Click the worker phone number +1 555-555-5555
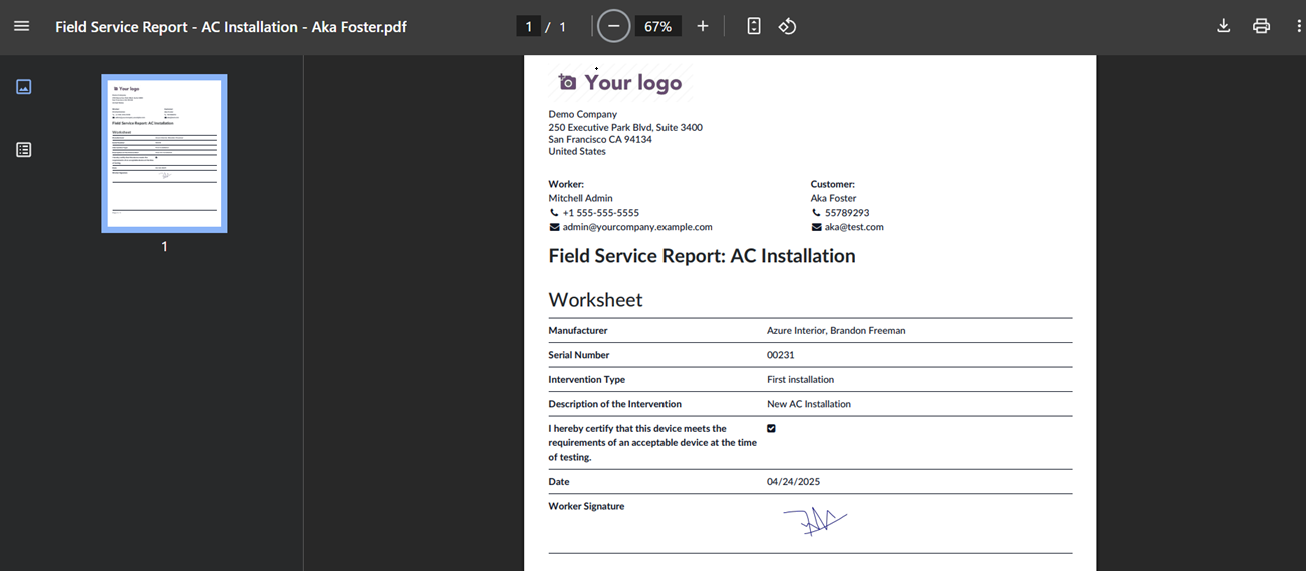The height and width of the screenshot is (571, 1306). pyautogui.click(x=600, y=213)
